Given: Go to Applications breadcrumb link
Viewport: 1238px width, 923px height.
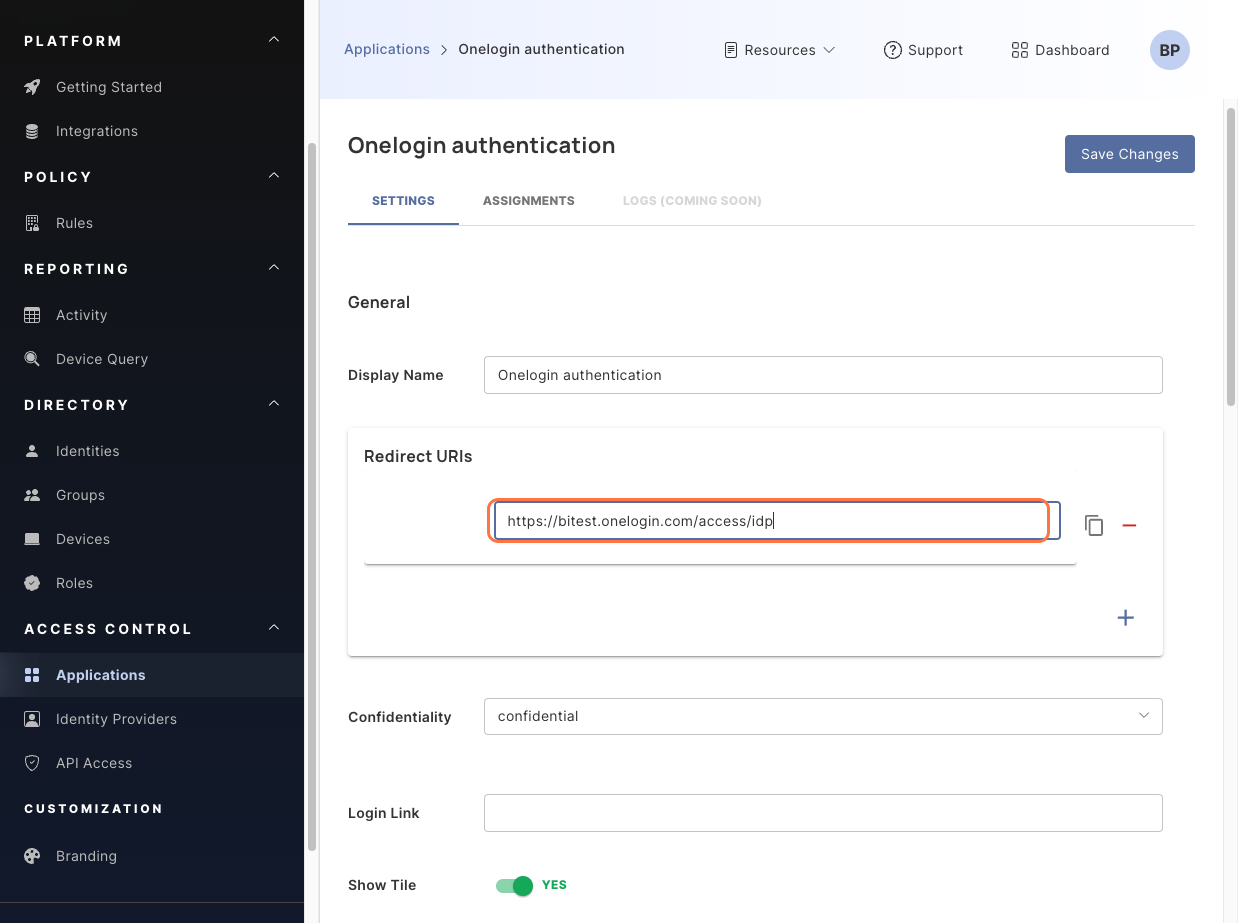Looking at the screenshot, I should coord(387,49).
